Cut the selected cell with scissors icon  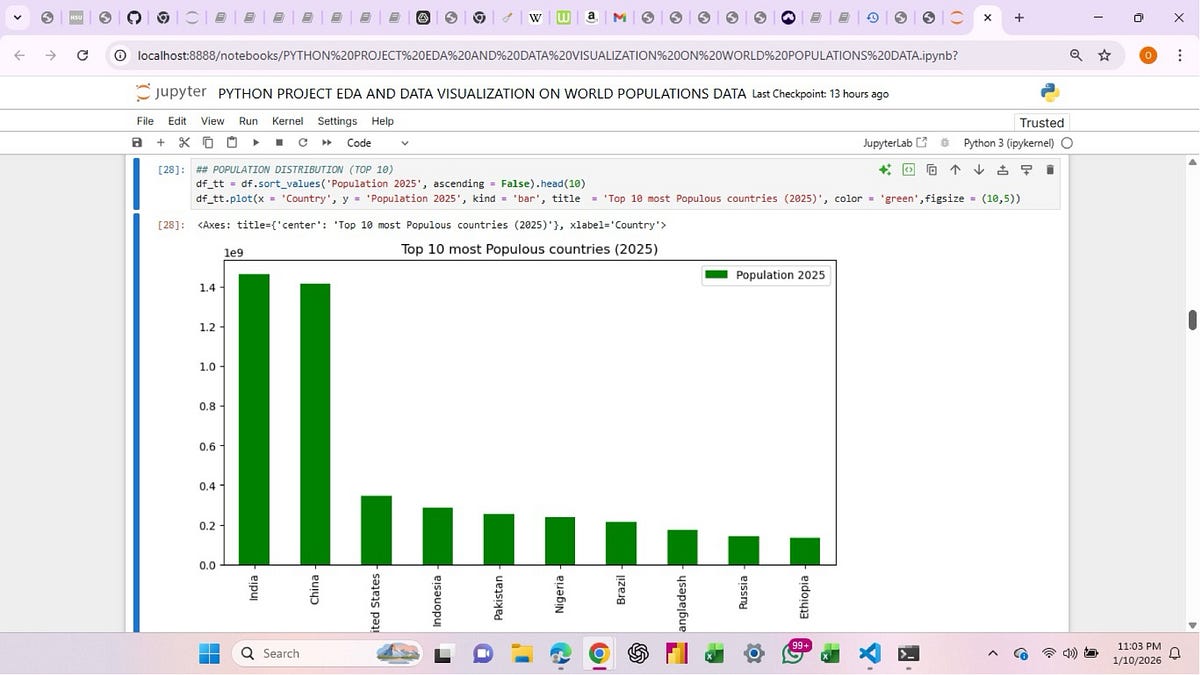[184, 143]
